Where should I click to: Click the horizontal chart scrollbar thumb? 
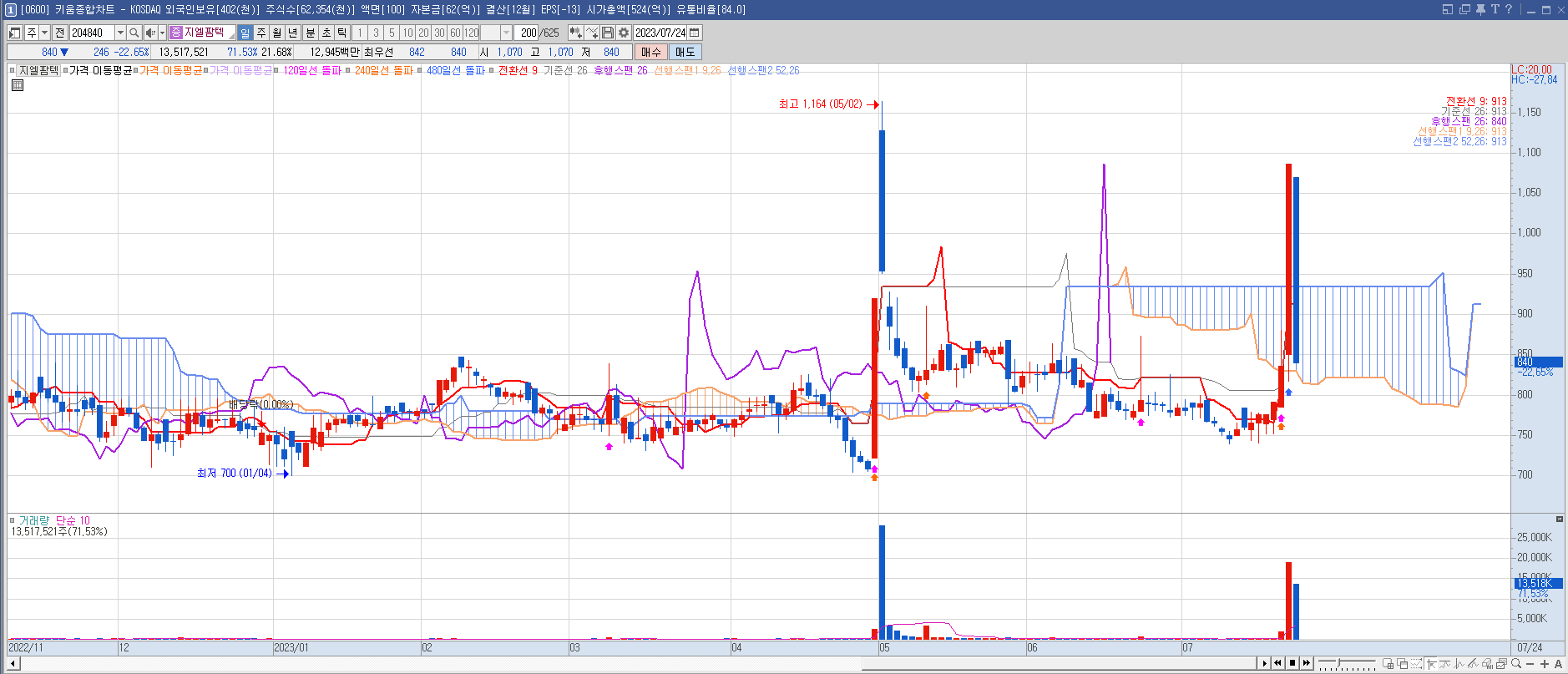click(x=1060, y=663)
